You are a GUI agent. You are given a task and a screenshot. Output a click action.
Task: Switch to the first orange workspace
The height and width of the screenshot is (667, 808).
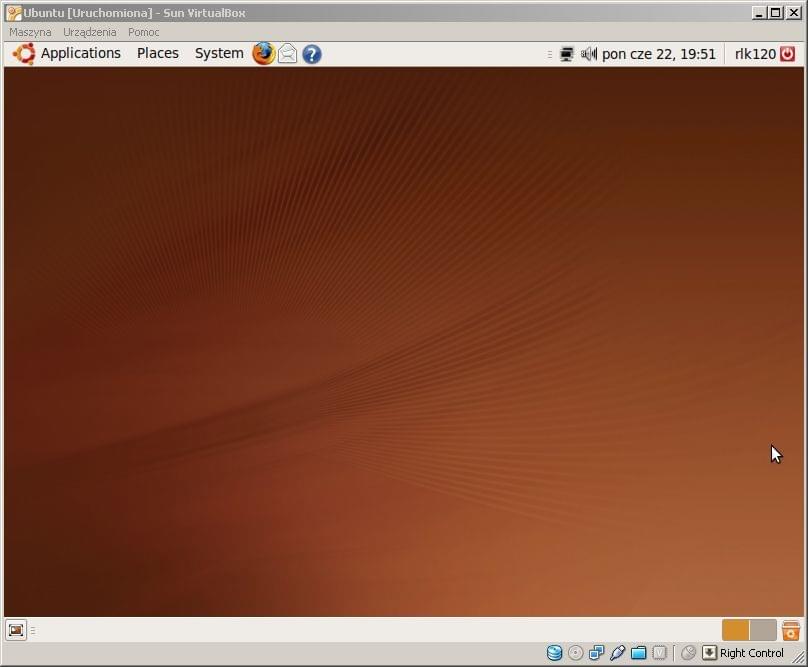coord(735,630)
